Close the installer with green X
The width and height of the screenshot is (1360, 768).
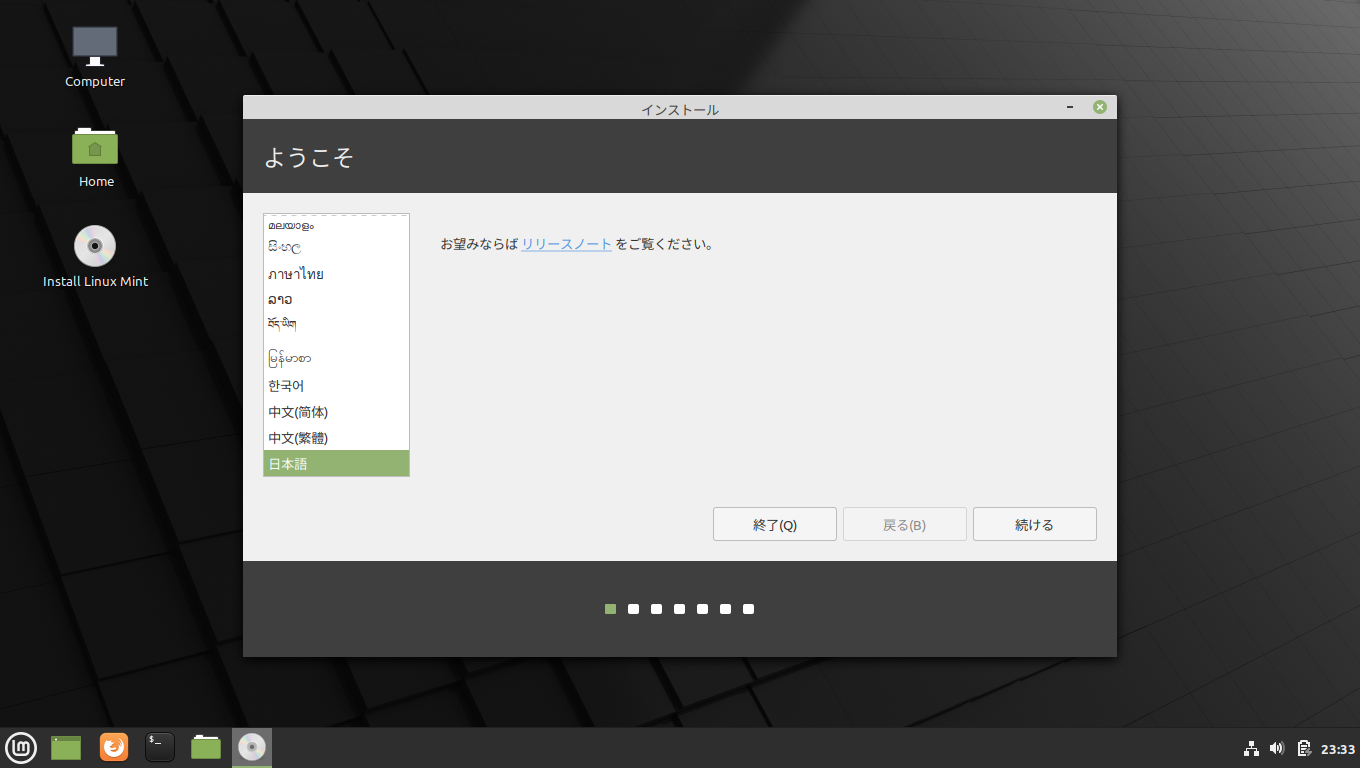(x=1100, y=107)
